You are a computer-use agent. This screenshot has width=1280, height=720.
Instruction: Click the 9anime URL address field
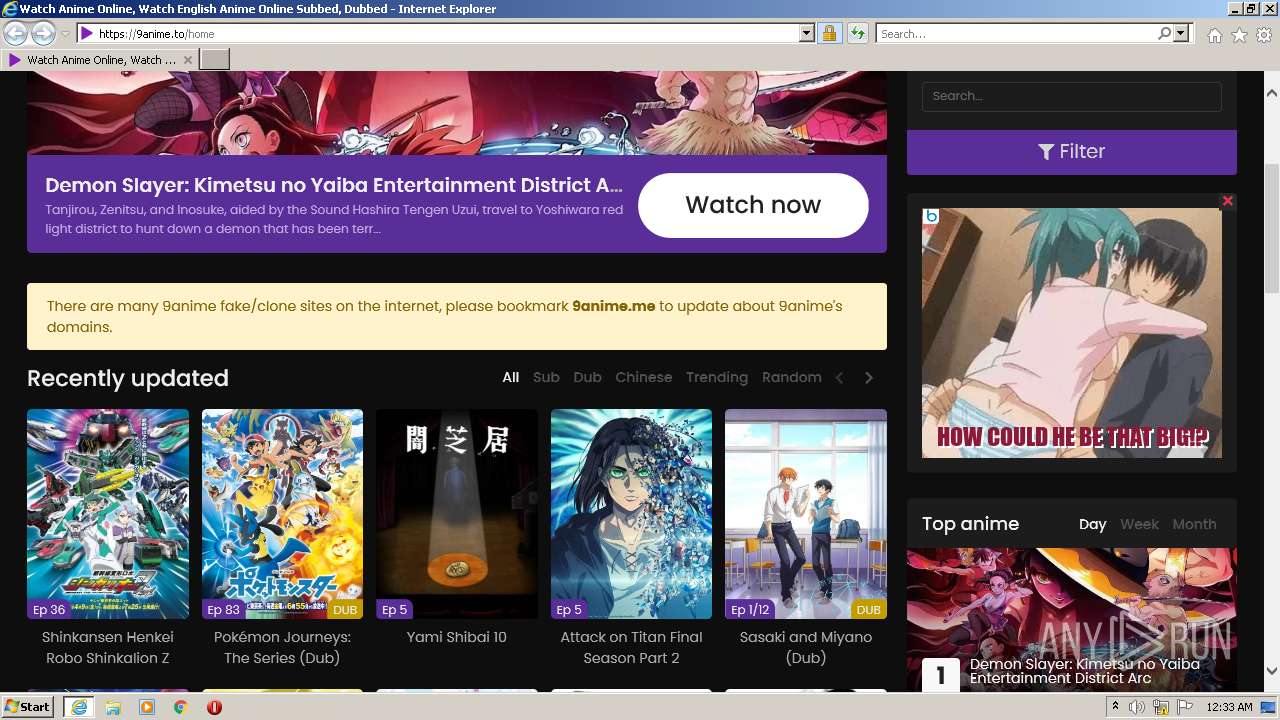point(447,33)
